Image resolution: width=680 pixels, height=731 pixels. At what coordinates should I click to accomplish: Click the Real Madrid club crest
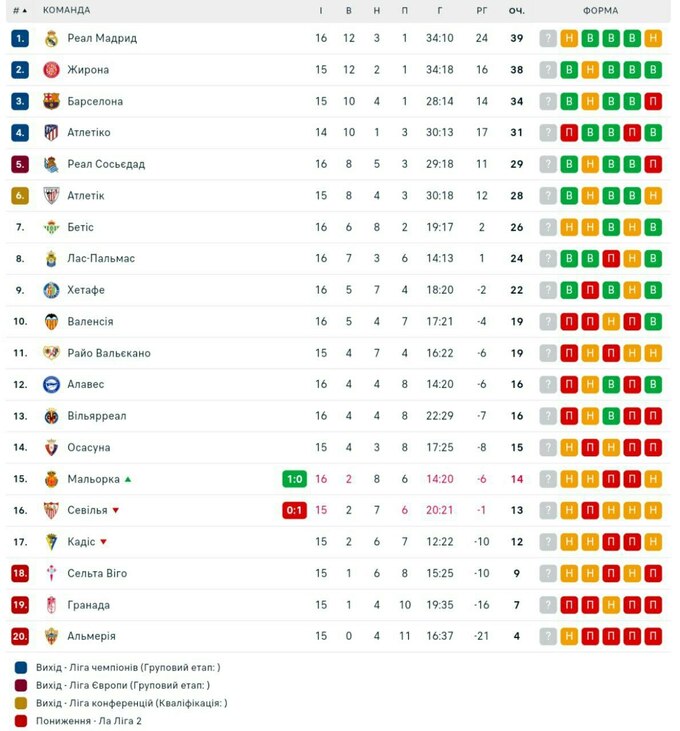[x=52, y=39]
